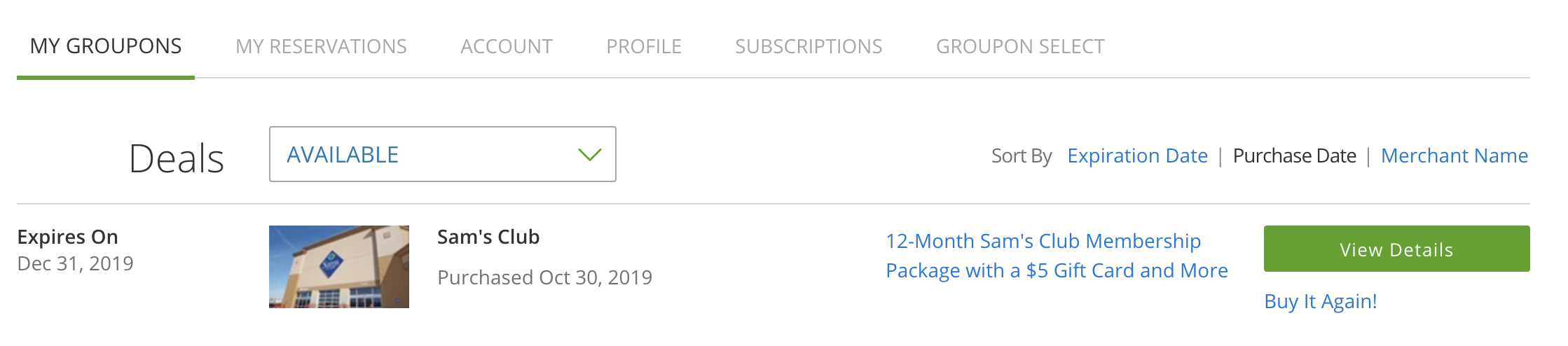Click the Deals heading
1568x346 pixels.
[177, 158]
